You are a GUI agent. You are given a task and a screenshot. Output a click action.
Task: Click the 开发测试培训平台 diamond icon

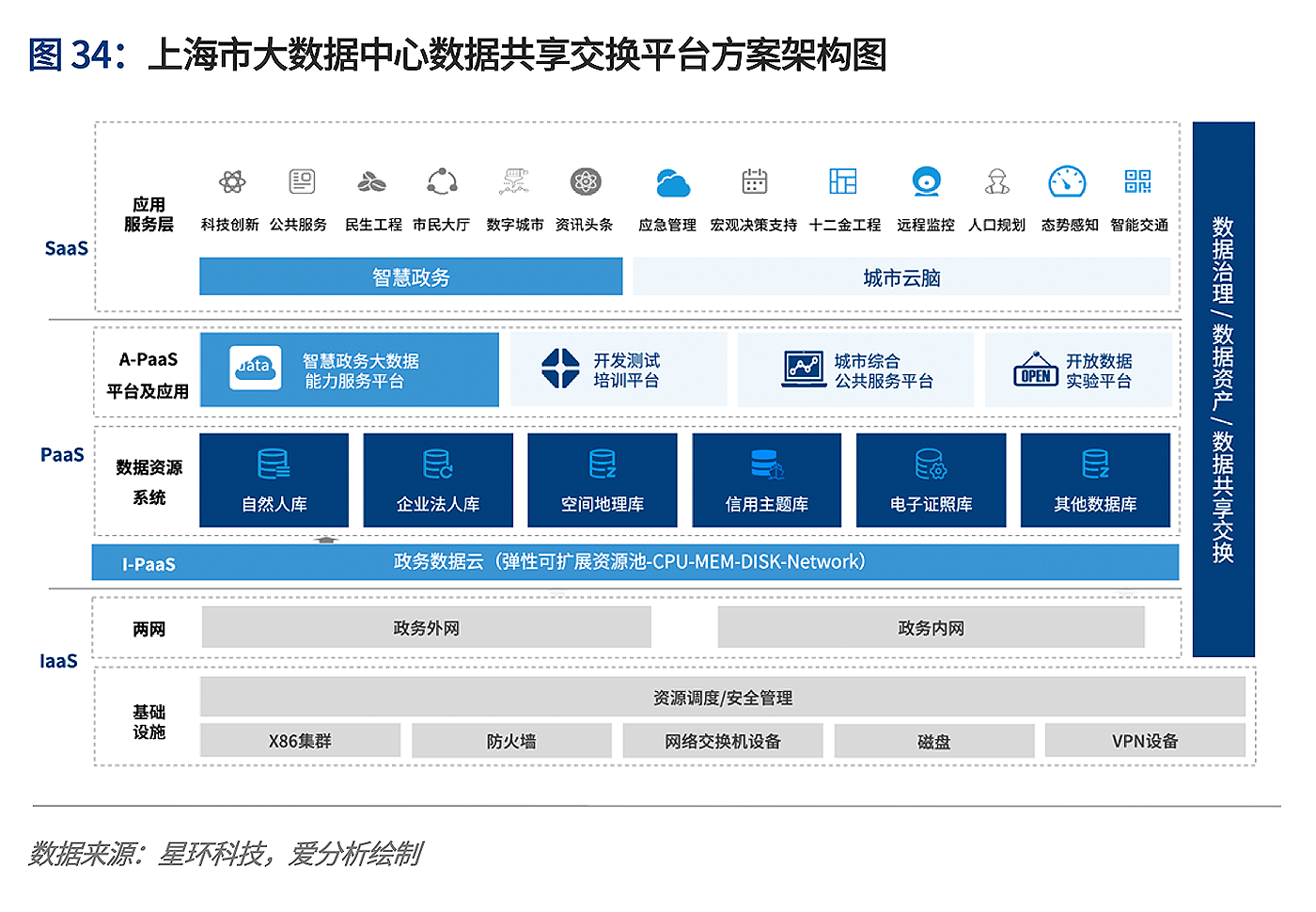(x=561, y=368)
